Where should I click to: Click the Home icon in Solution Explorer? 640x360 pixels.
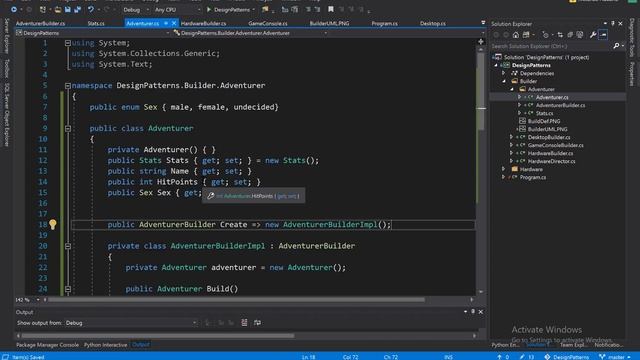(x=516, y=35)
